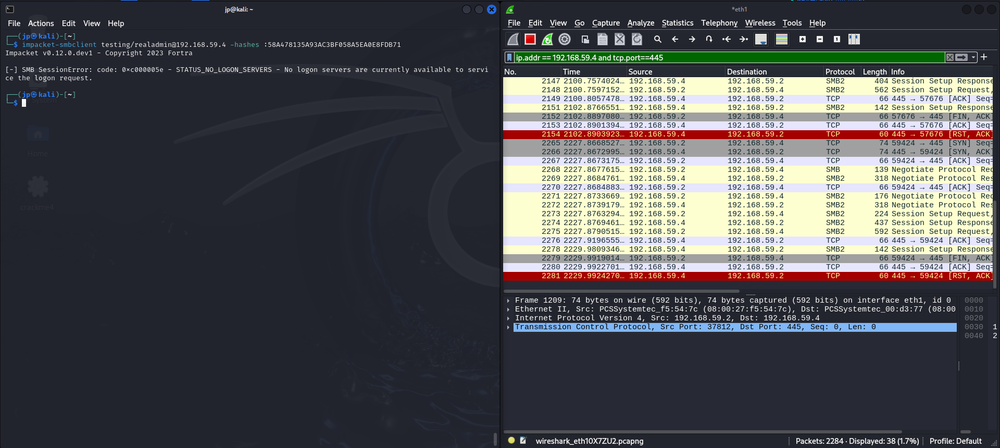Open the recent display filters dropdown
The height and width of the screenshot is (448, 1000).
pyautogui.click(x=973, y=57)
